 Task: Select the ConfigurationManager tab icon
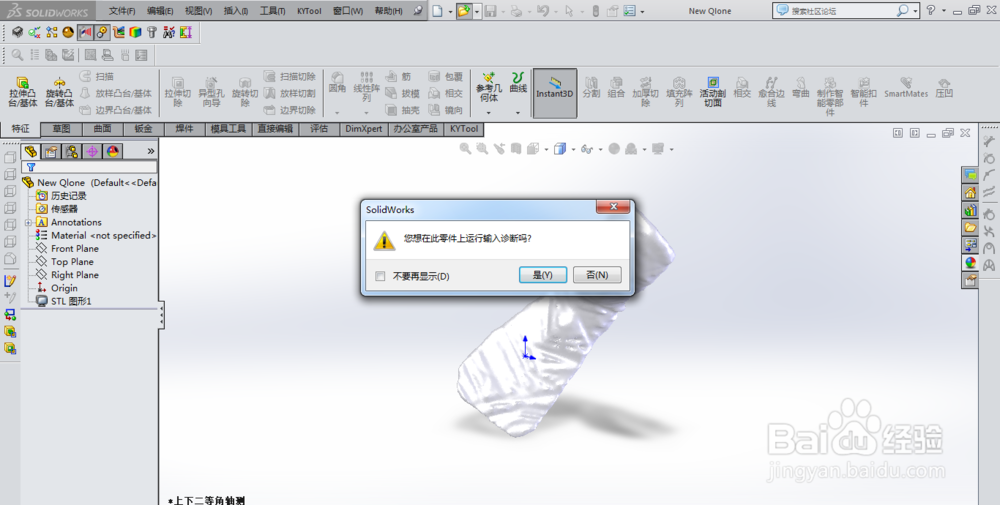pyautogui.click(x=71, y=151)
